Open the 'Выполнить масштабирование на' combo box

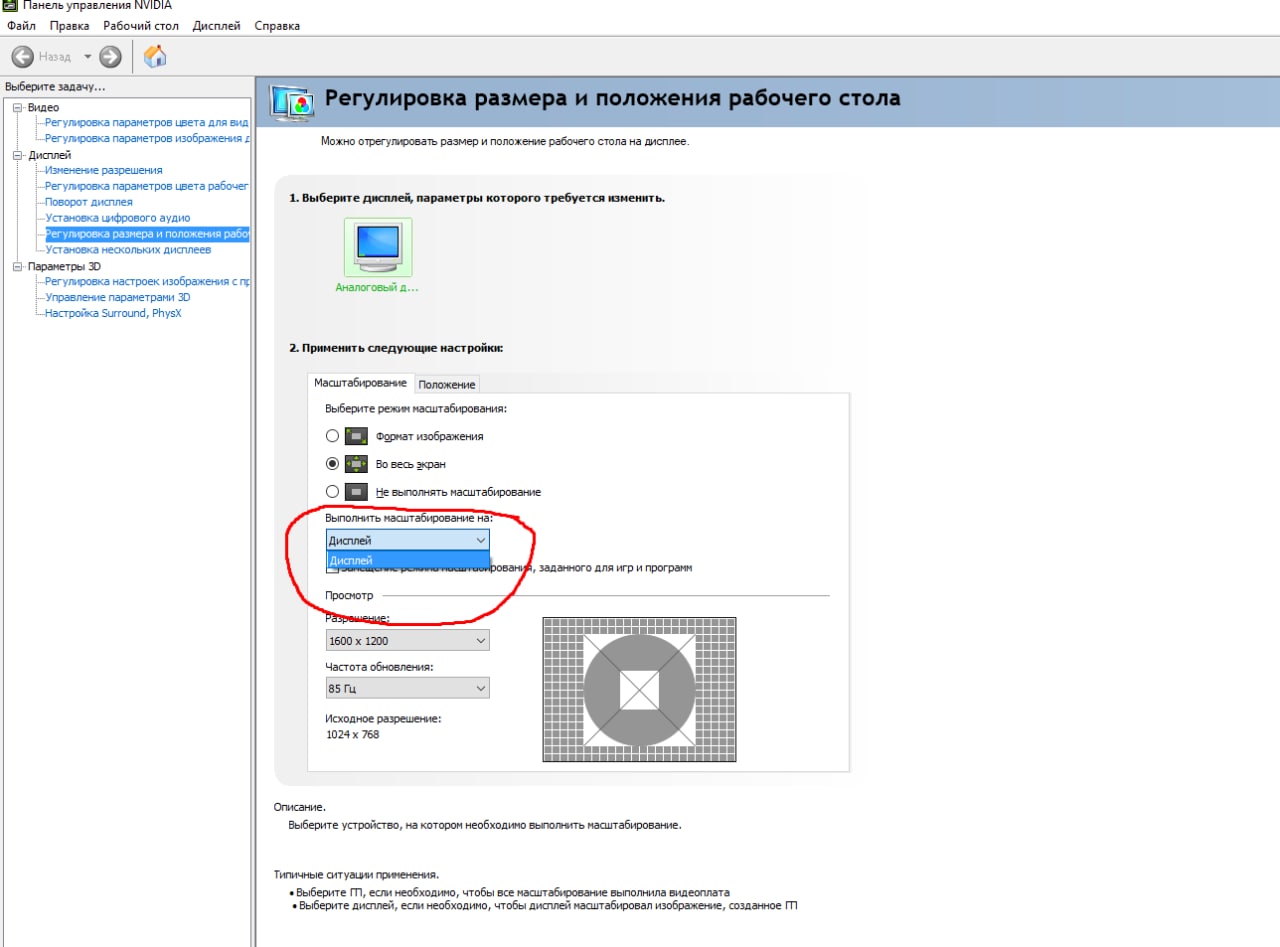pos(407,540)
